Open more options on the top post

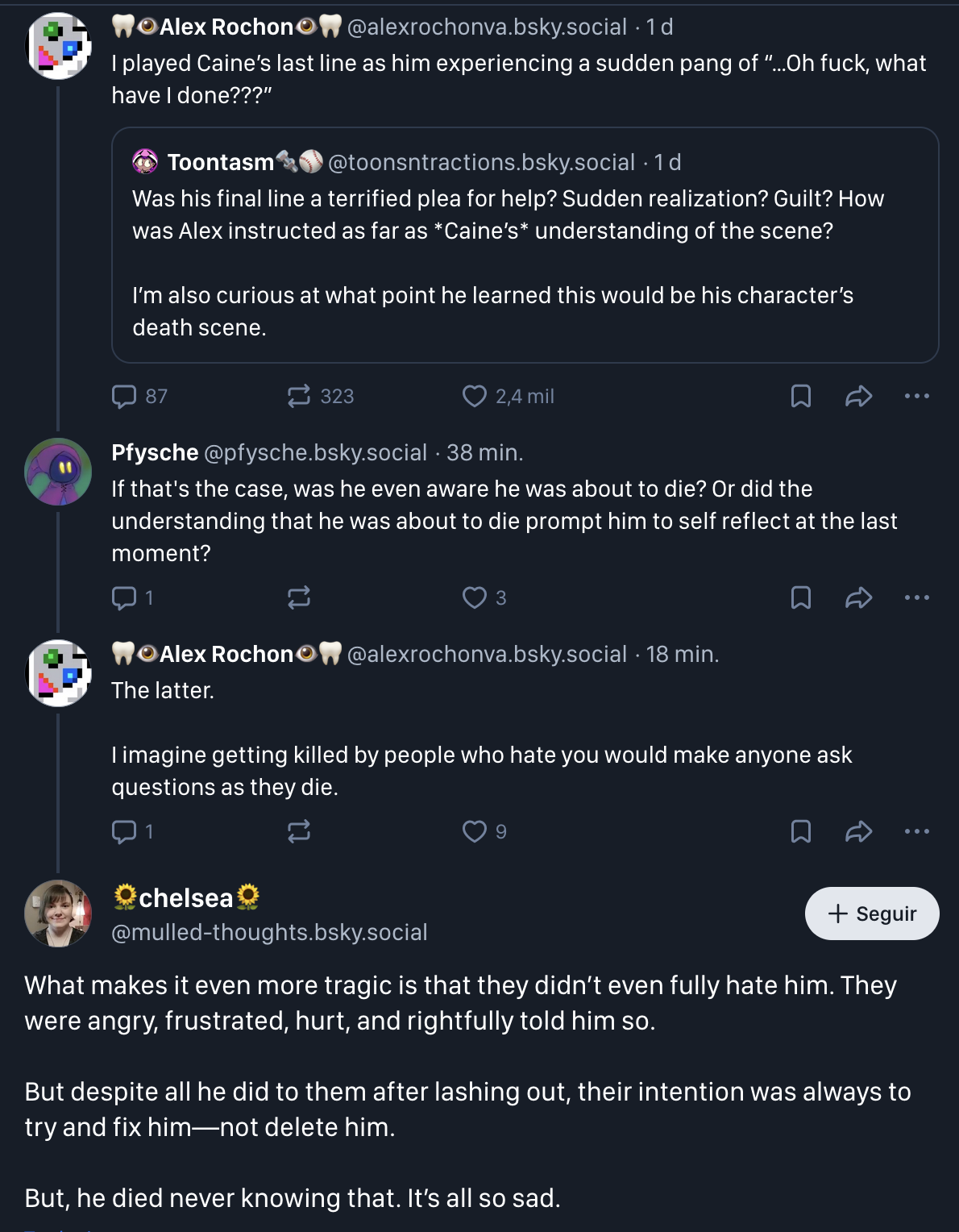[x=917, y=396]
